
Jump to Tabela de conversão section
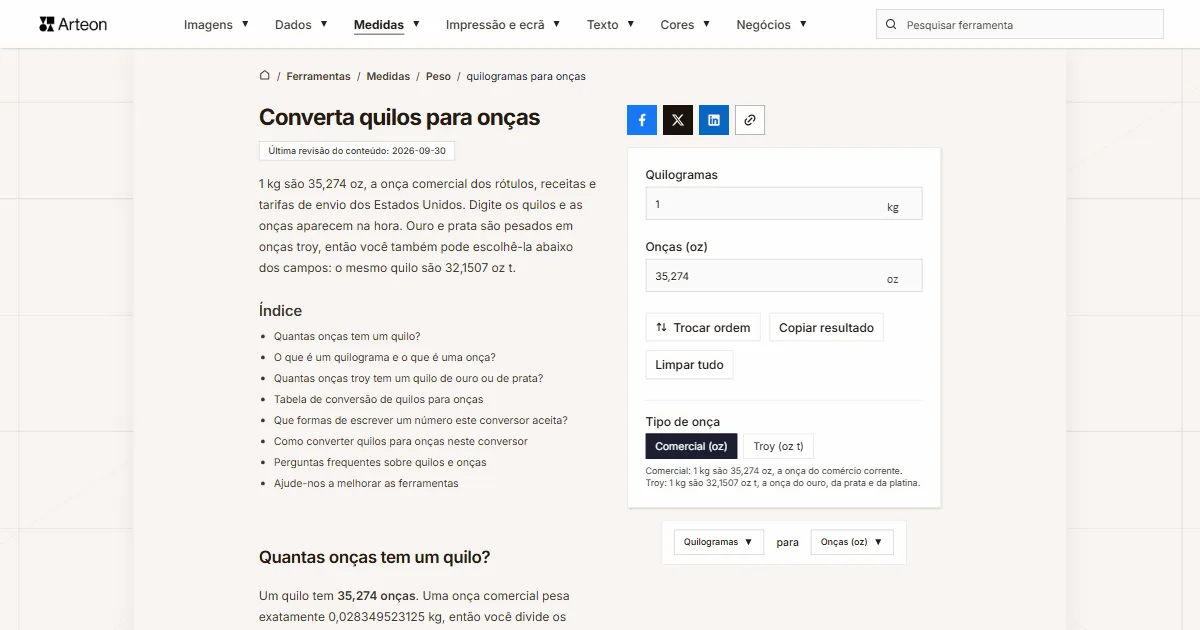click(379, 399)
